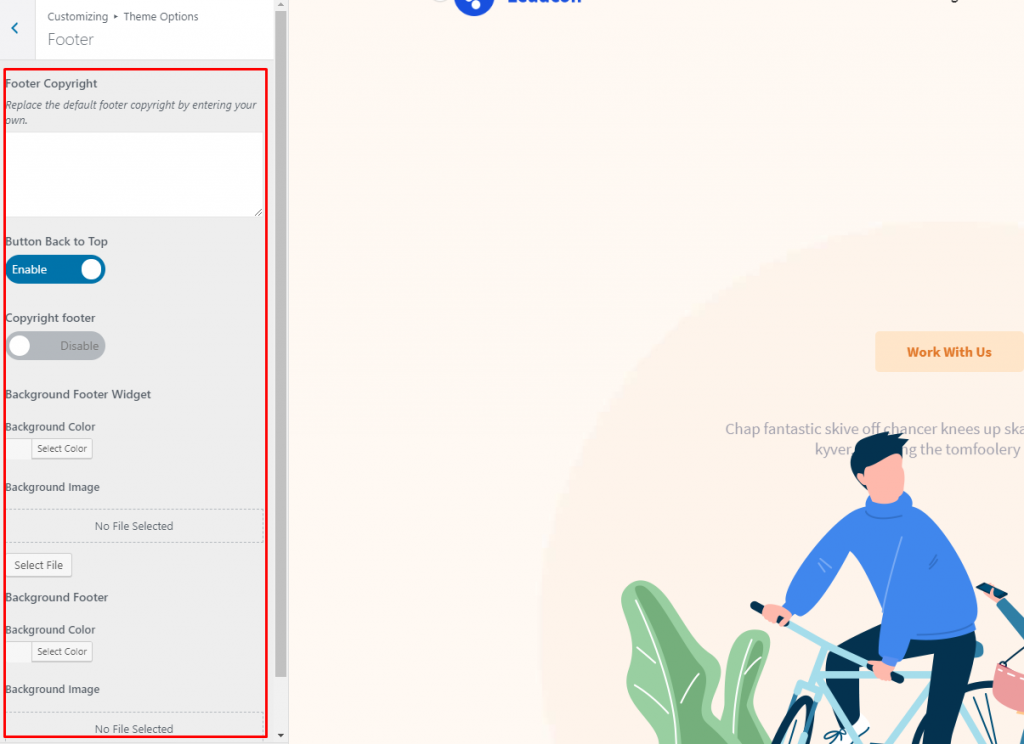The width and height of the screenshot is (1024, 744).
Task: Click the Work With Us button in preview
Action: pos(949,351)
